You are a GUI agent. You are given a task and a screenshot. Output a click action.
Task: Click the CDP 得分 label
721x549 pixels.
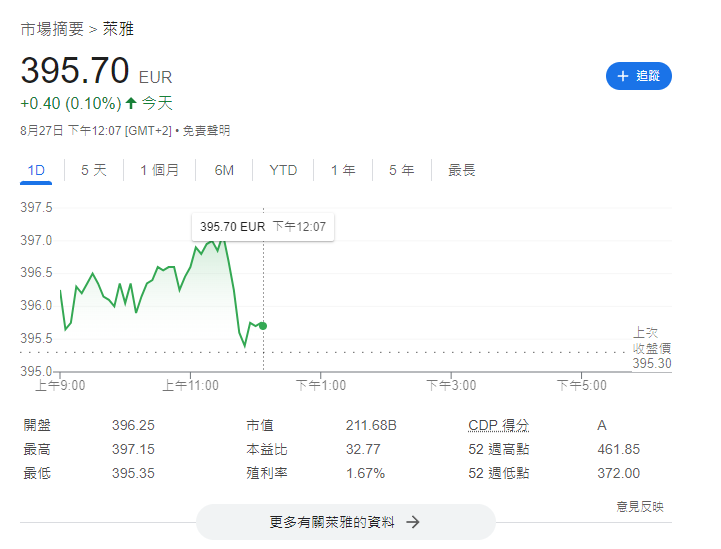click(498, 425)
